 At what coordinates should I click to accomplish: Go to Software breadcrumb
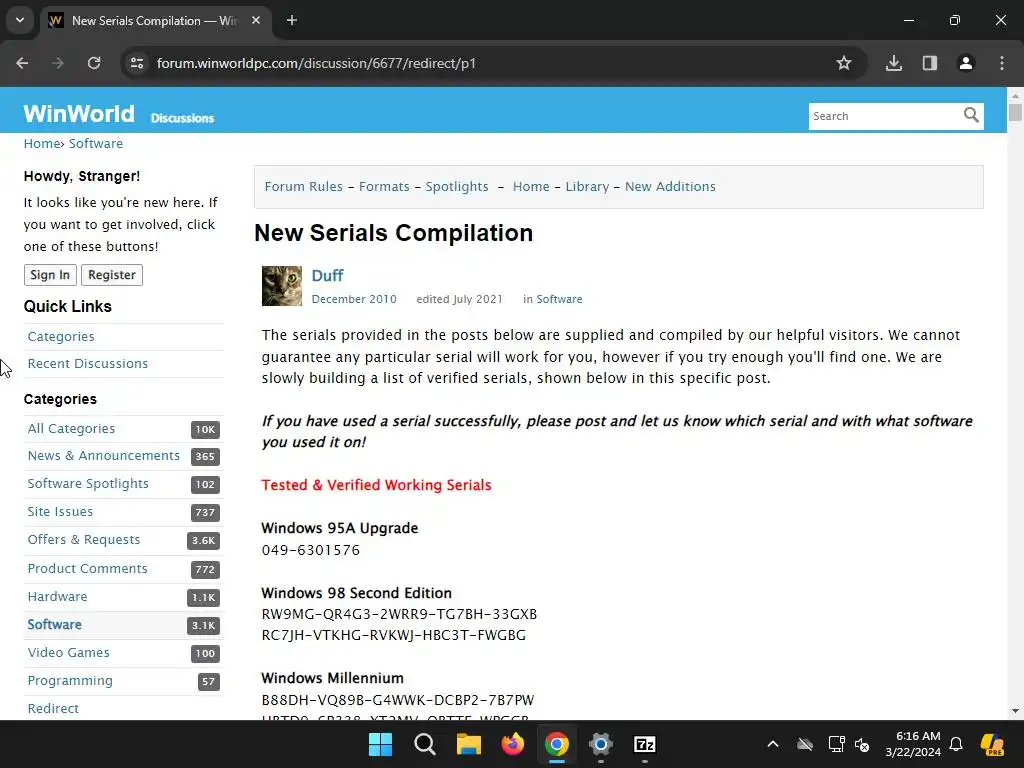pyautogui.click(x=96, y=144)
